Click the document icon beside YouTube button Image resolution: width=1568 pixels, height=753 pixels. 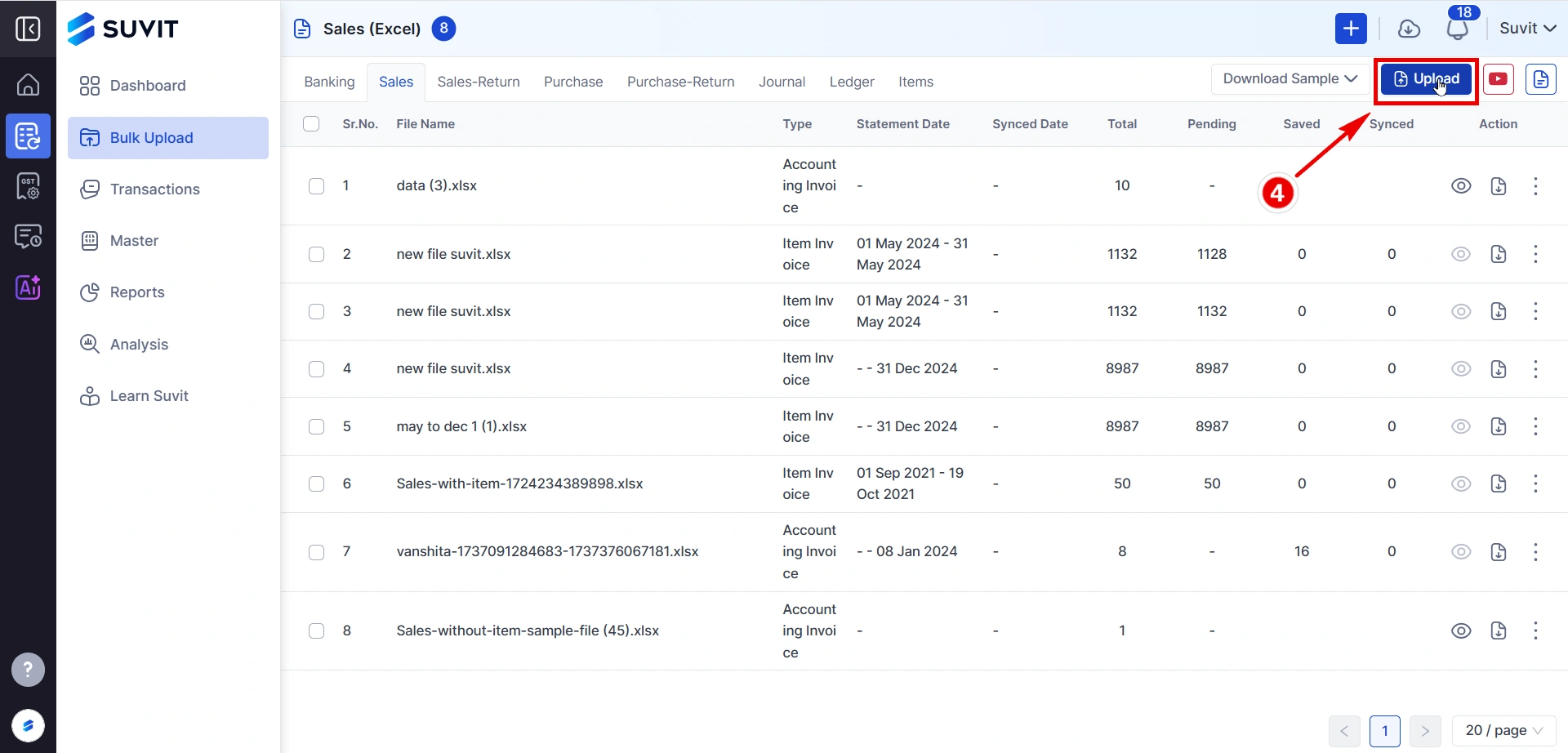(1541, 79)
